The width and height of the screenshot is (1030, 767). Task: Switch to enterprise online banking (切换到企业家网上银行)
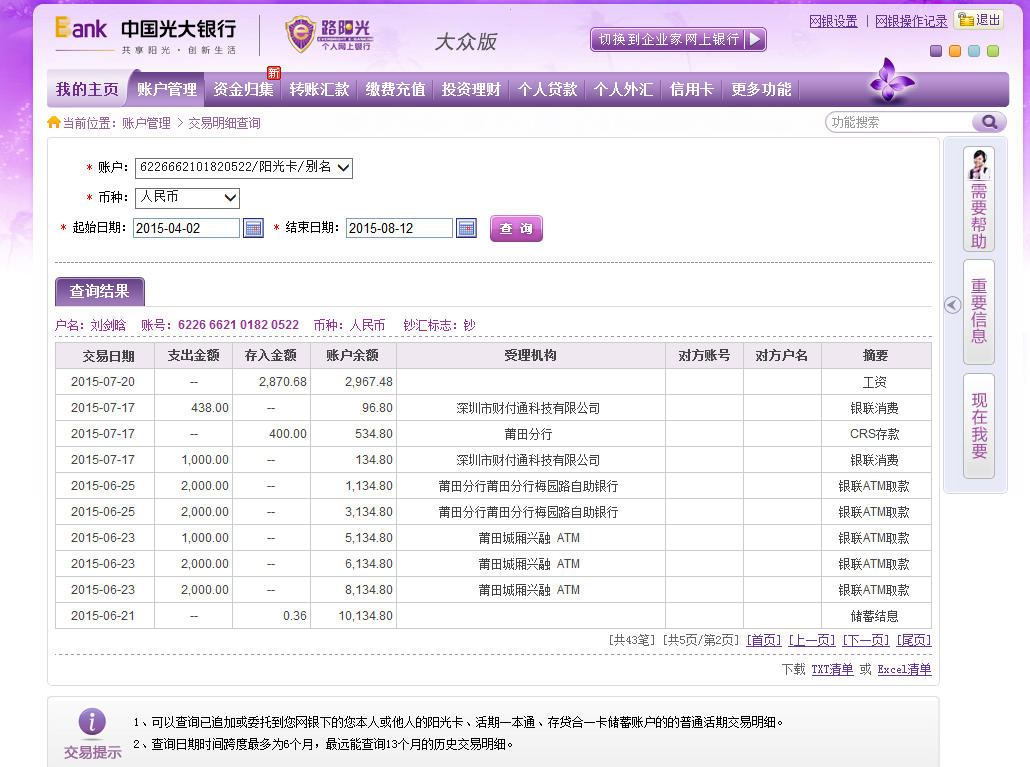click(678, 39)
